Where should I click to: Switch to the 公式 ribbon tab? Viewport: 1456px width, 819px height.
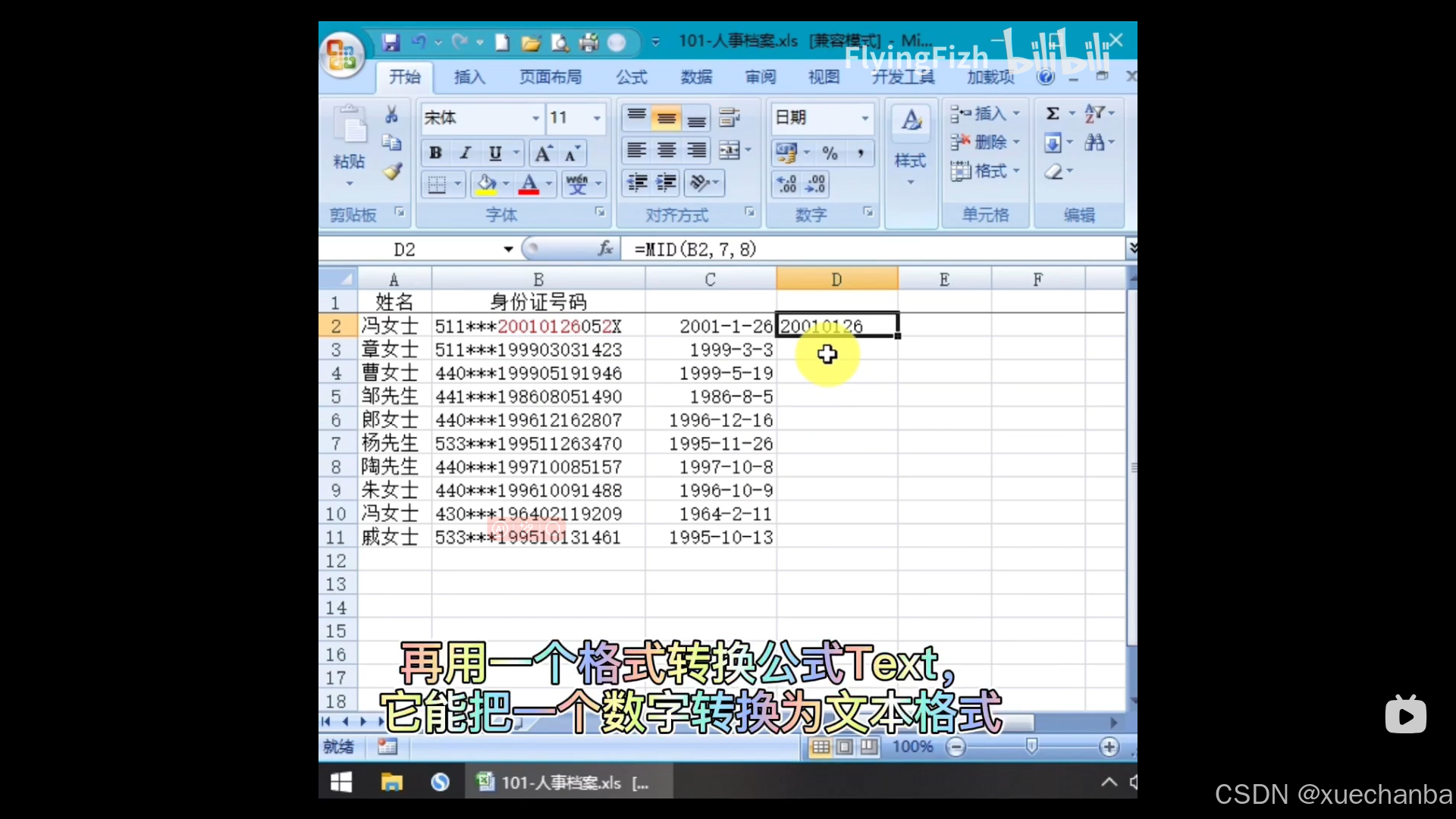click(631, 77)
